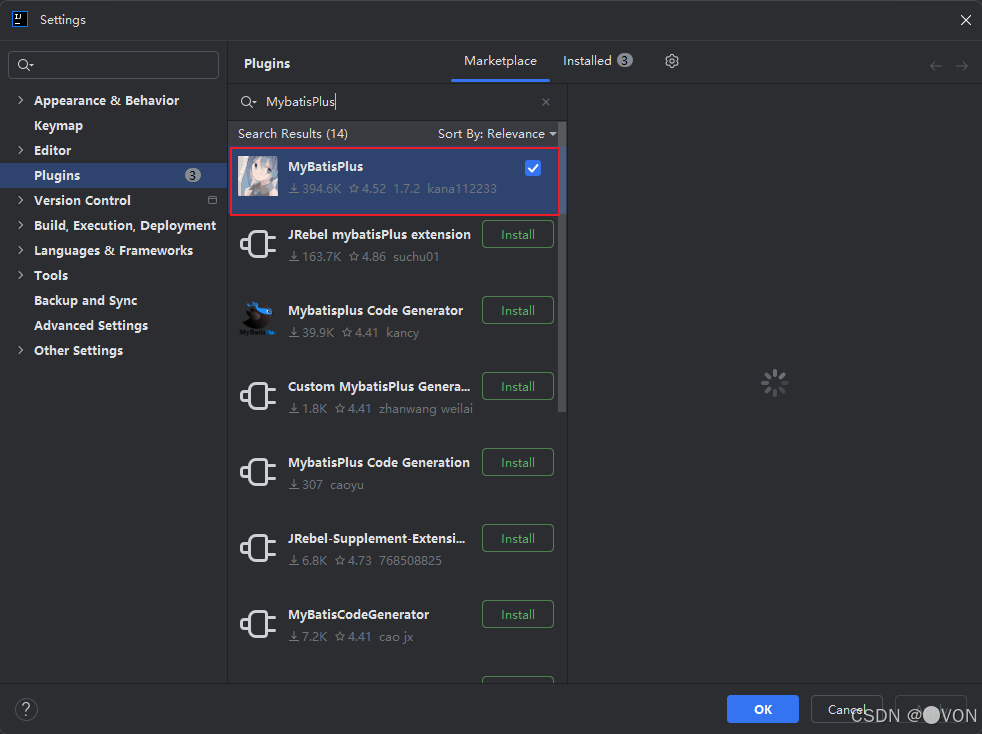The width and height of the screenshot is (982, 734).
Task: Click the Search Results (14) label
Action: click(x=292, y=134)
